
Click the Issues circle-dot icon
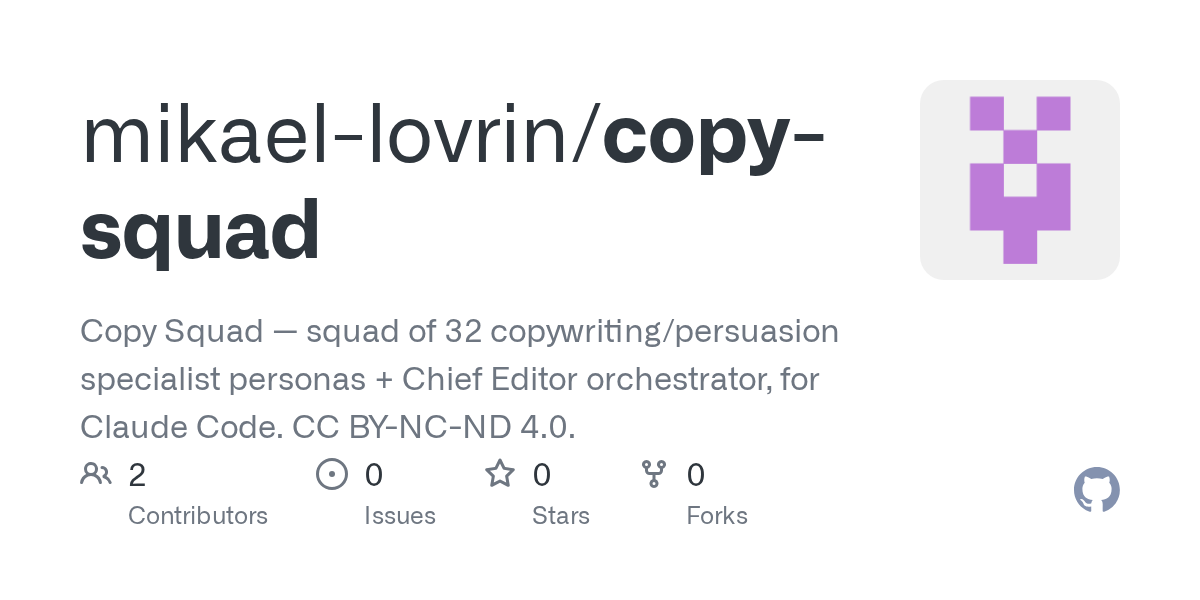tap(332, 474)
